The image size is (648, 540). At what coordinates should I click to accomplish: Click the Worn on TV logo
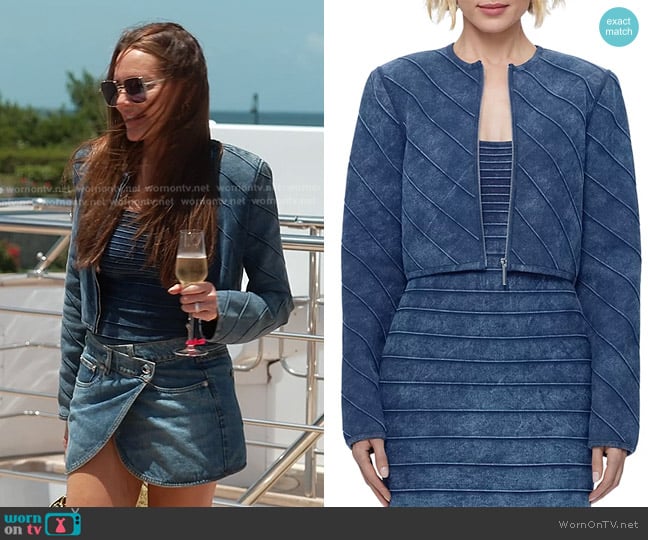43,523
